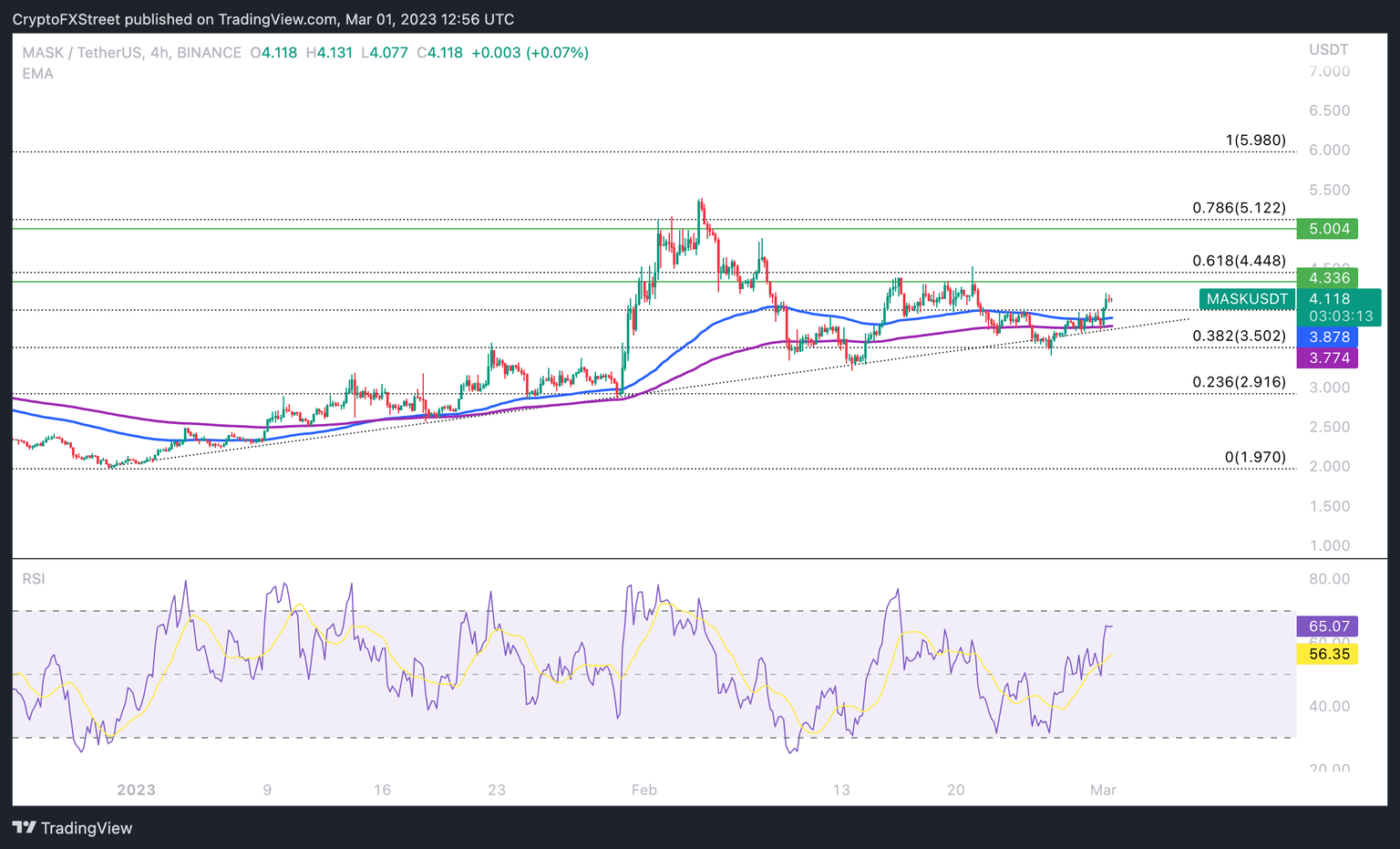Select the Mar label on the time axis

pyautogui.click(x=1103, y=790)
